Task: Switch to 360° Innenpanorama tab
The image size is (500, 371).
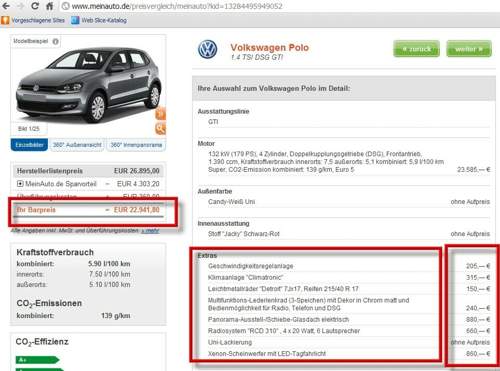Action: 136,145
